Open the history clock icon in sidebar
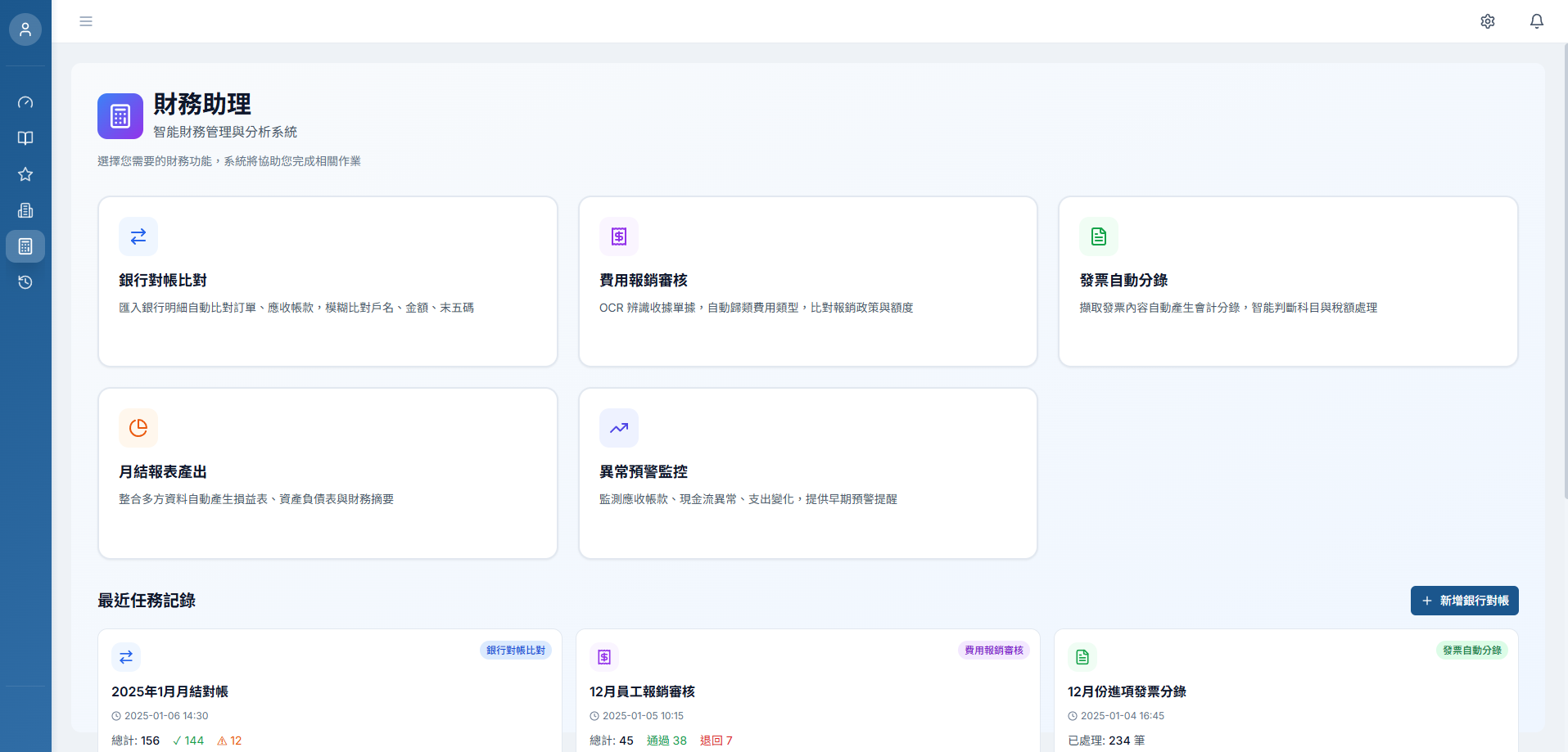 point(25,282)
